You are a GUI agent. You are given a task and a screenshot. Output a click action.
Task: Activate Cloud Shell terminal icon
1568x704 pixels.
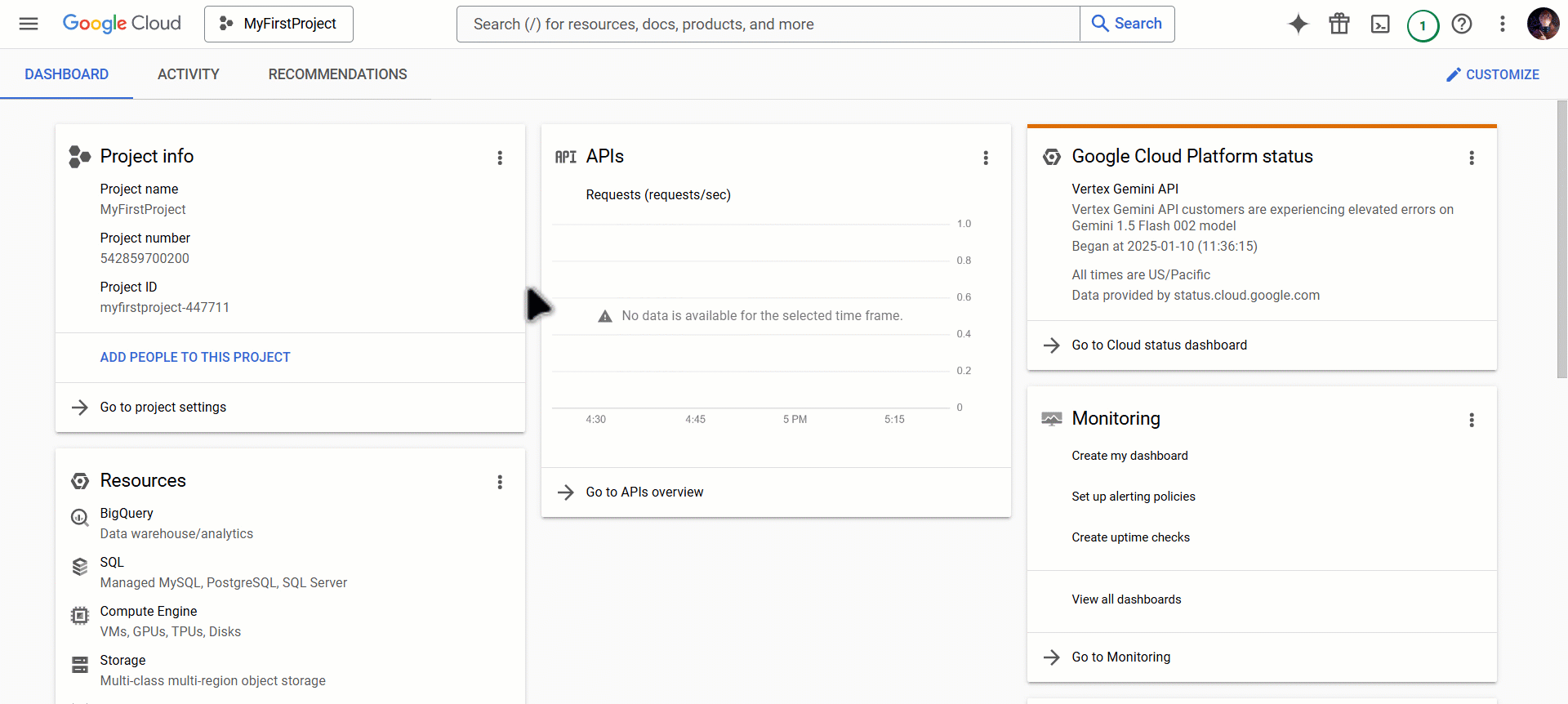(1380, 24)
